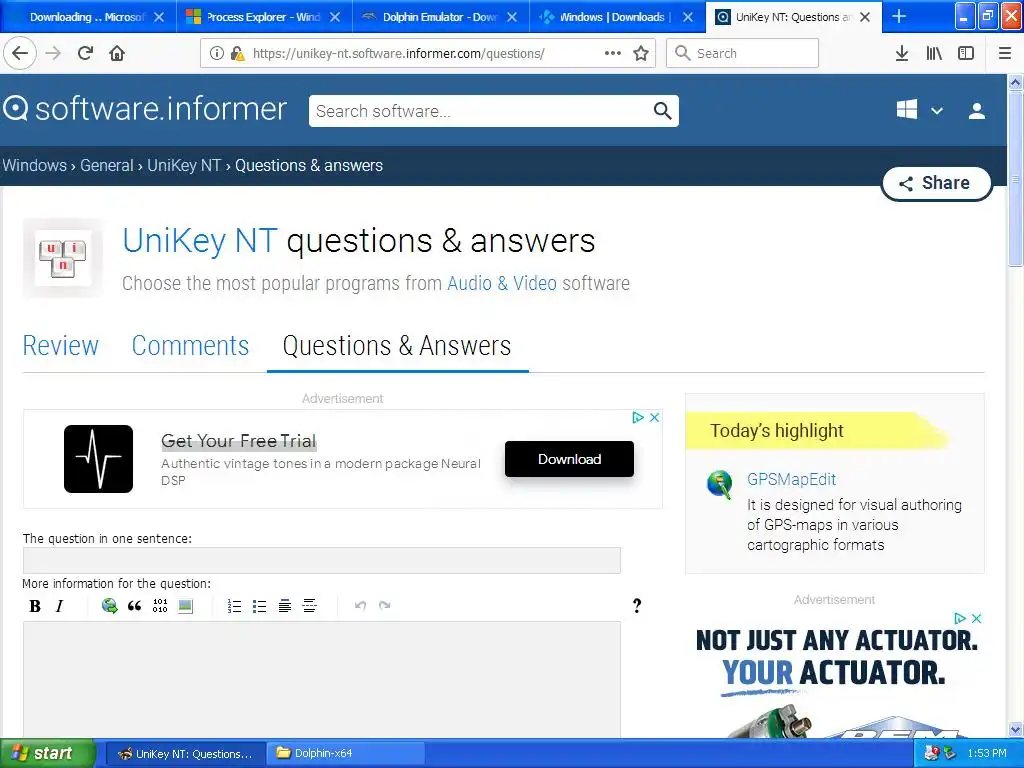Image resolution: width=1024 pixels, height=768 pixels.
Task: Click the Share button
Action: point(936,184)
